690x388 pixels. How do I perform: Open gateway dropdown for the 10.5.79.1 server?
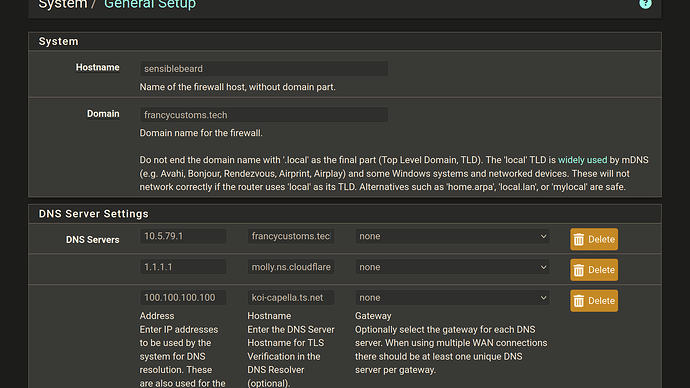(452, 236)
